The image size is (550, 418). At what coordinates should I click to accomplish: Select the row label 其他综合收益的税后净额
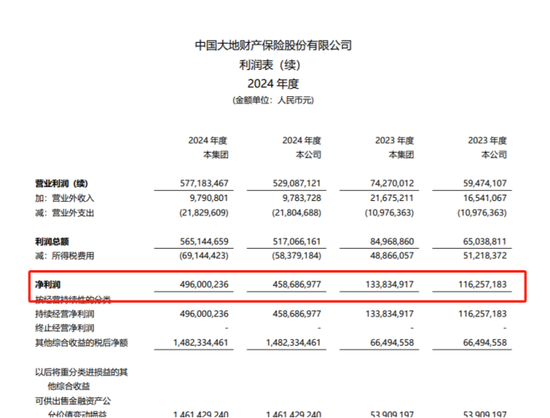81,343
